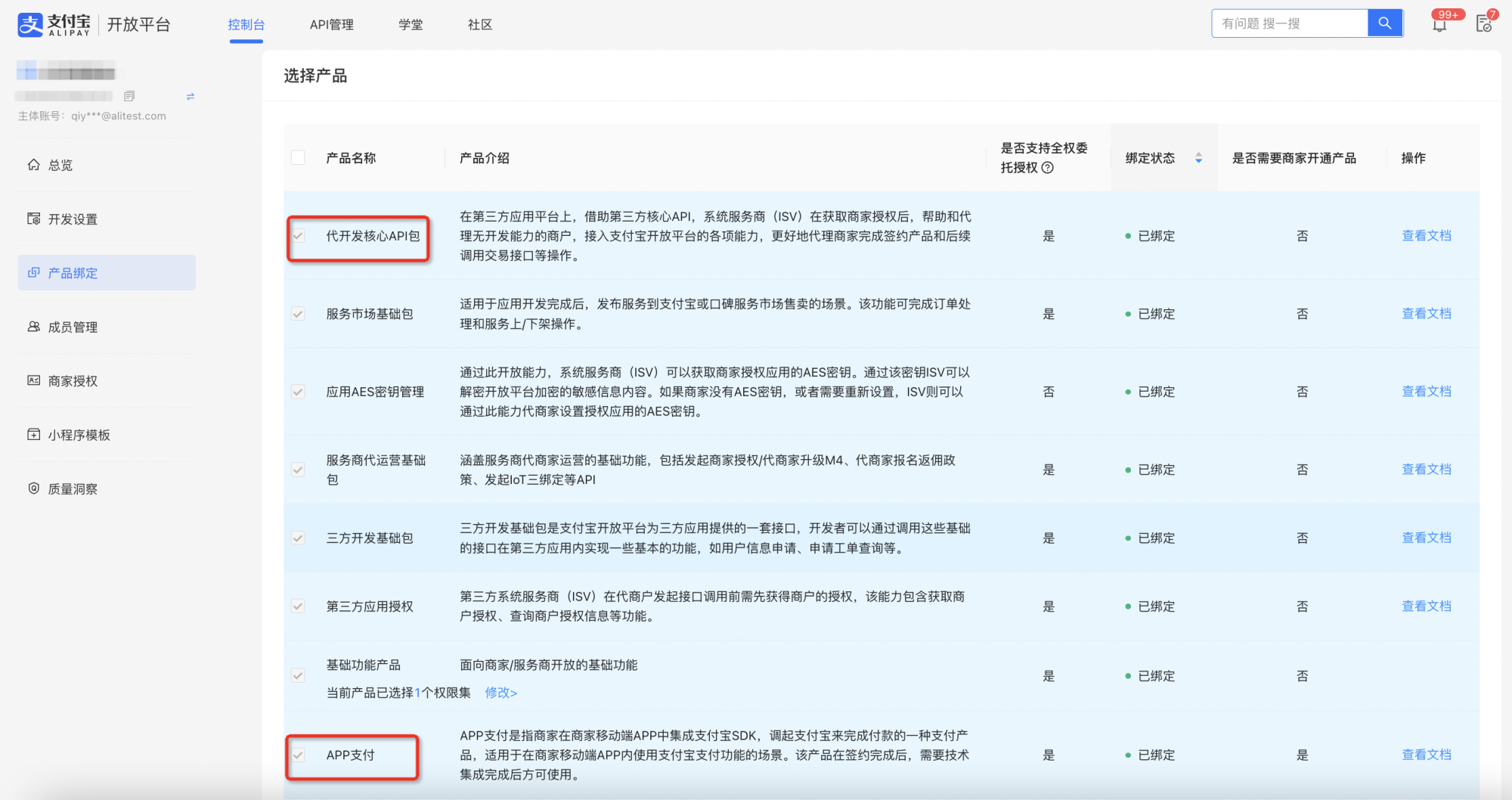Click the icon next to 小程序模板

pos(33,435)
